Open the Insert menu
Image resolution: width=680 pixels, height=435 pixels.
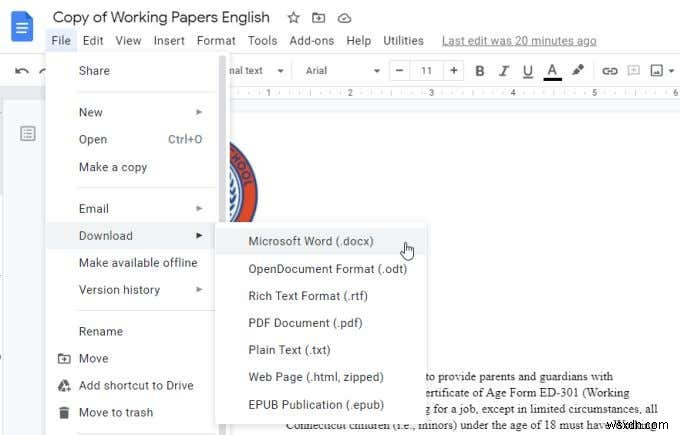(x=169, y=41)
